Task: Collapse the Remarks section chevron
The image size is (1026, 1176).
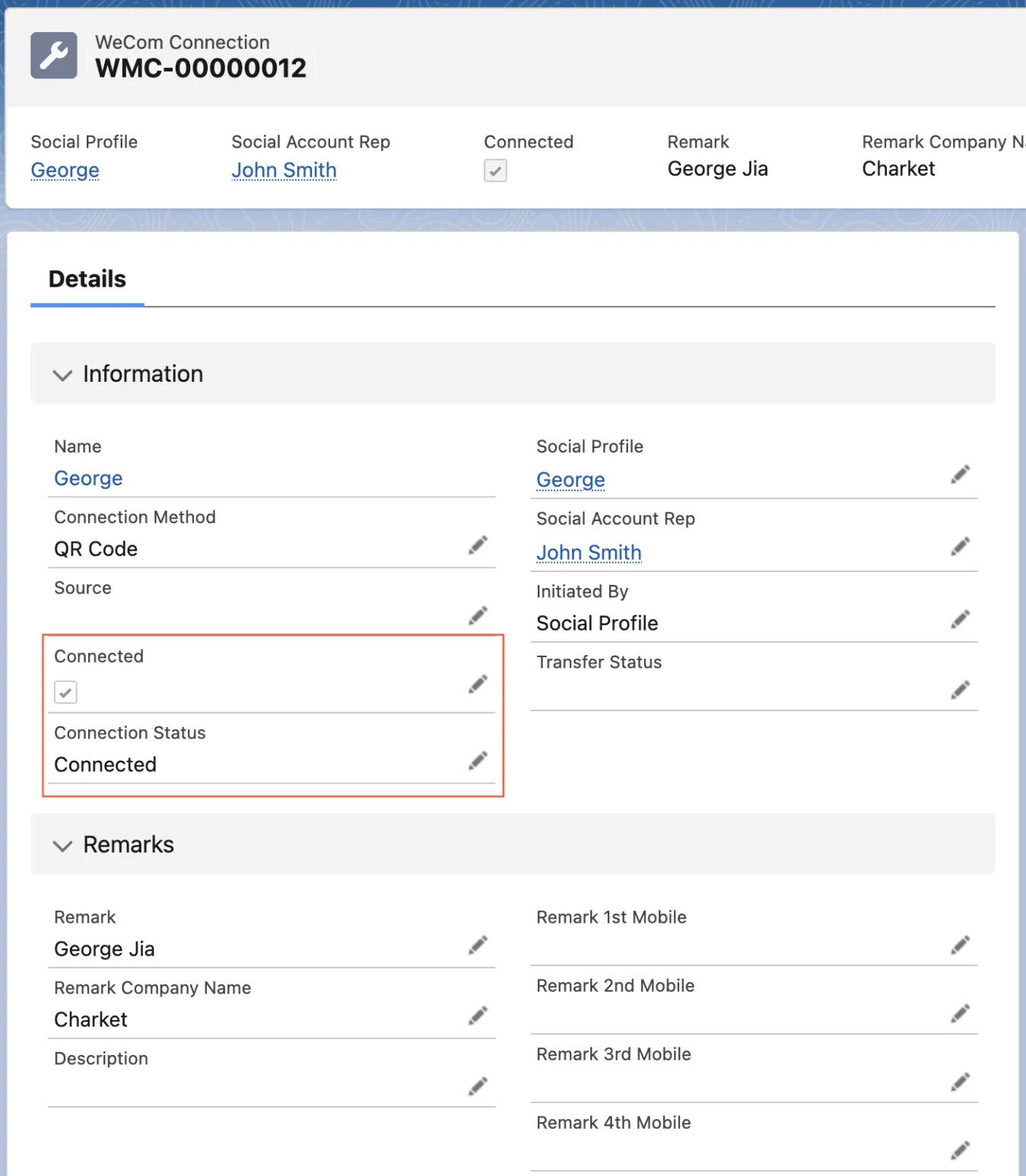Action: pos(62,846)
